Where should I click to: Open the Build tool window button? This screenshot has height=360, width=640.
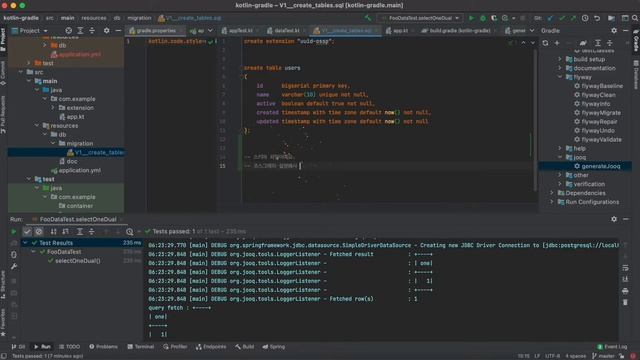(244, 347)
